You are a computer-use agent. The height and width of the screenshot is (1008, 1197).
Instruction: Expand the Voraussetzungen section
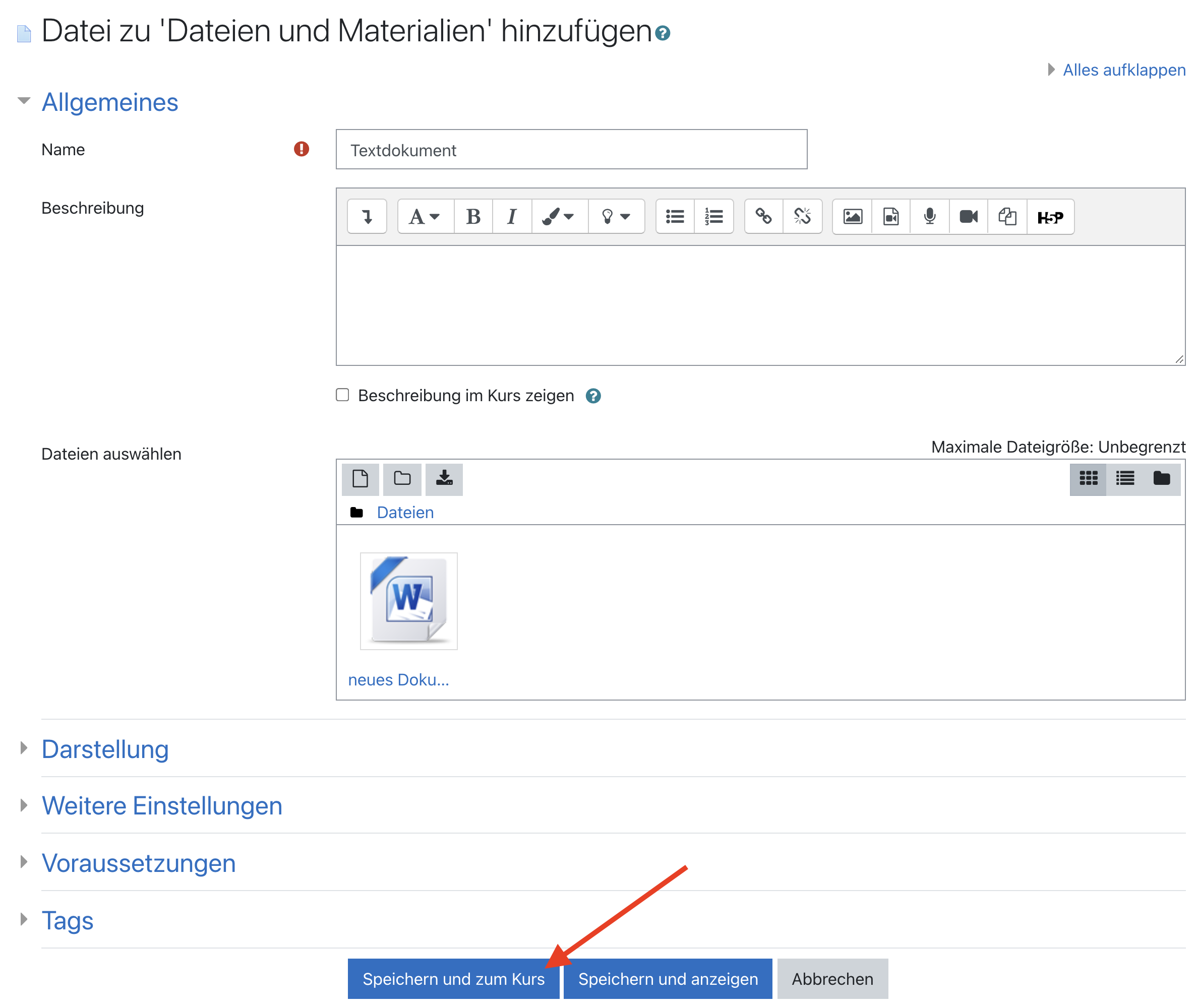pos(138,863)
